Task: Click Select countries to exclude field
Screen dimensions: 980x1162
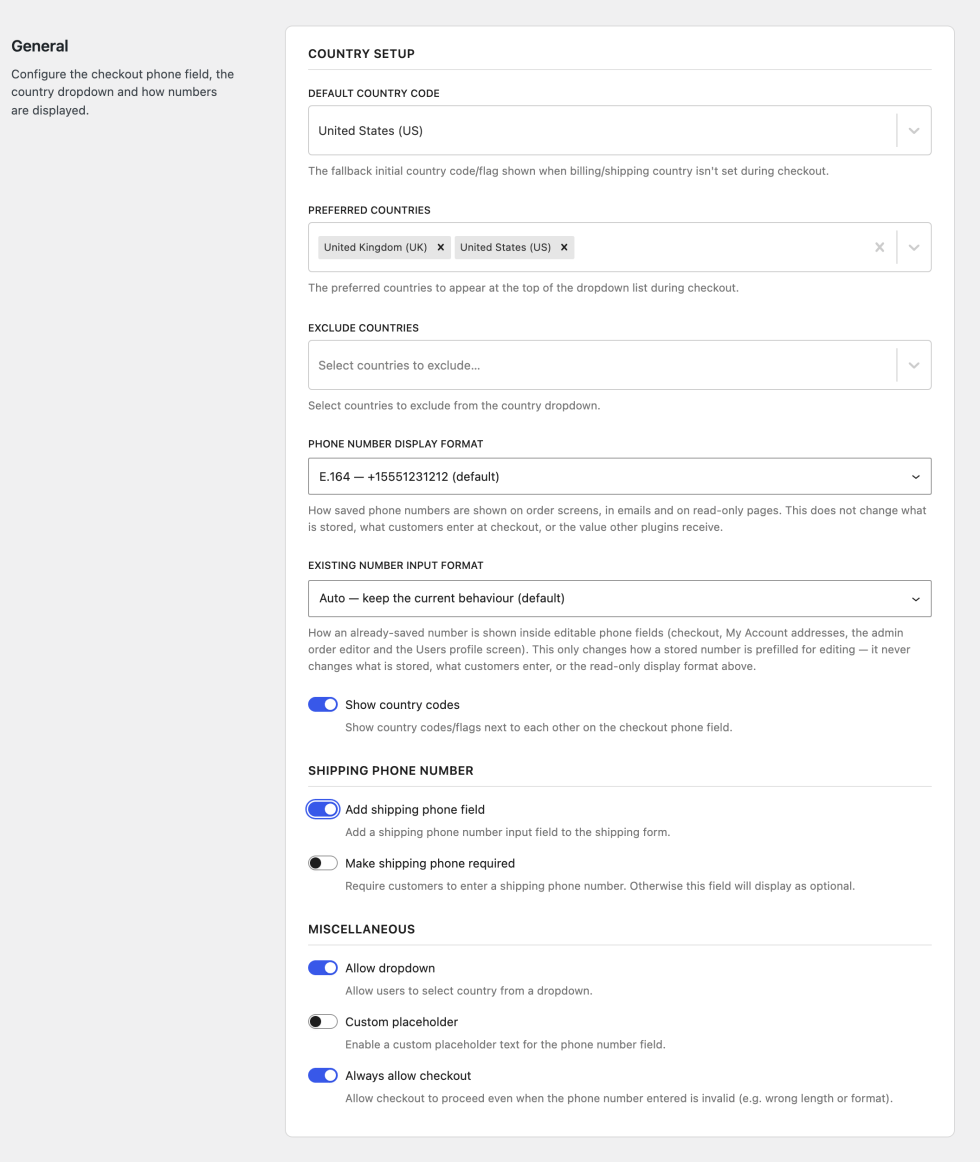Action: click(x=601, y=365)
